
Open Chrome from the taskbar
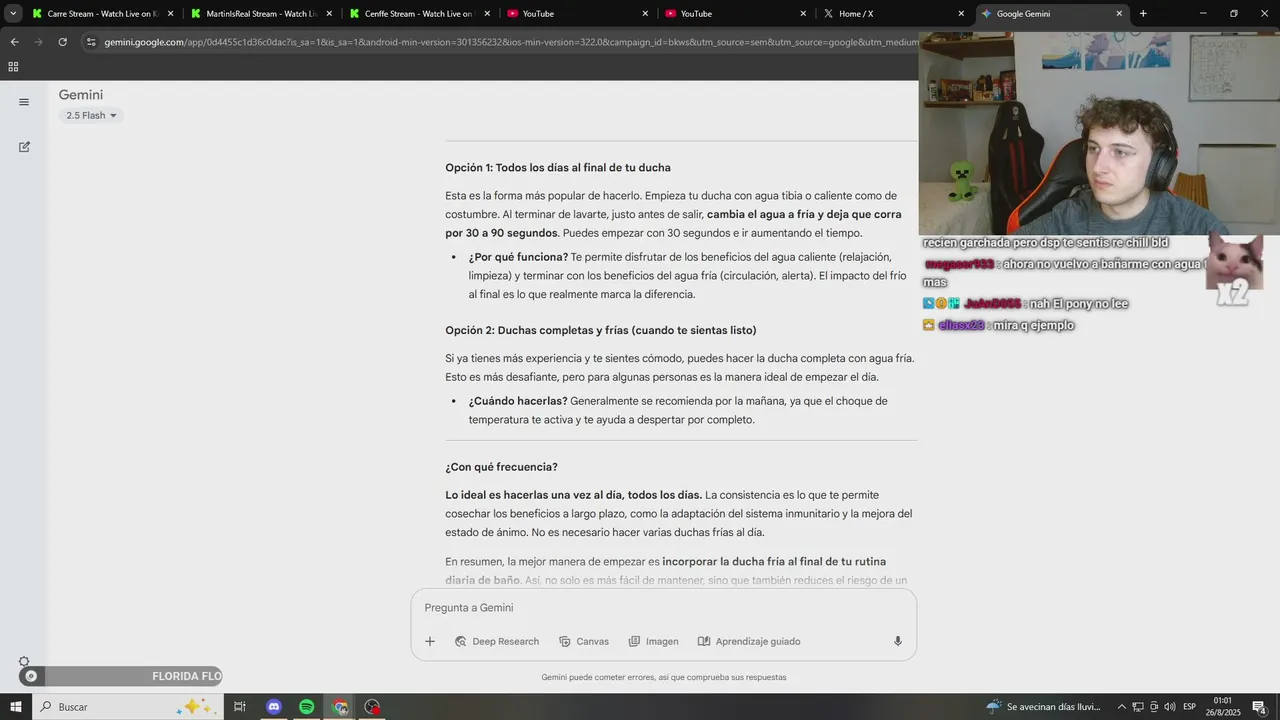[x=340, y=707]
